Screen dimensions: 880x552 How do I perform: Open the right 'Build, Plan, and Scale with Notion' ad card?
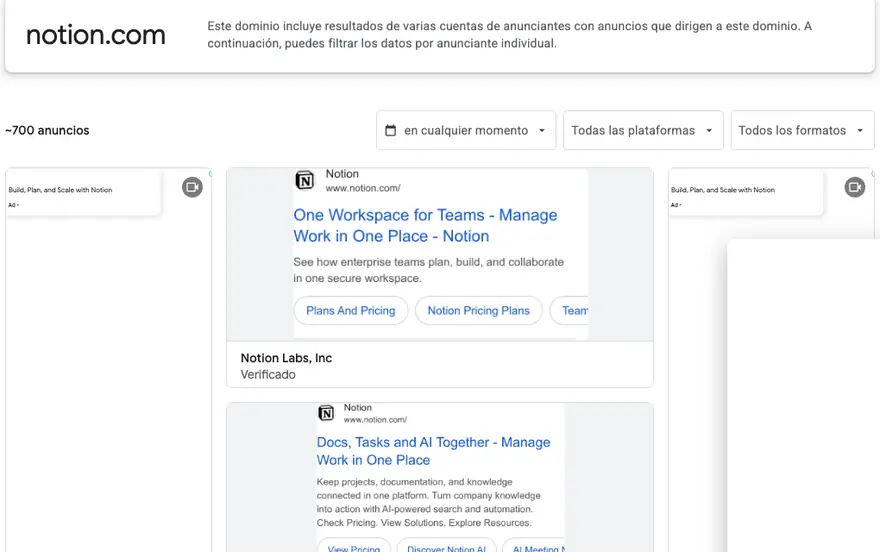[x=771, y=359]
